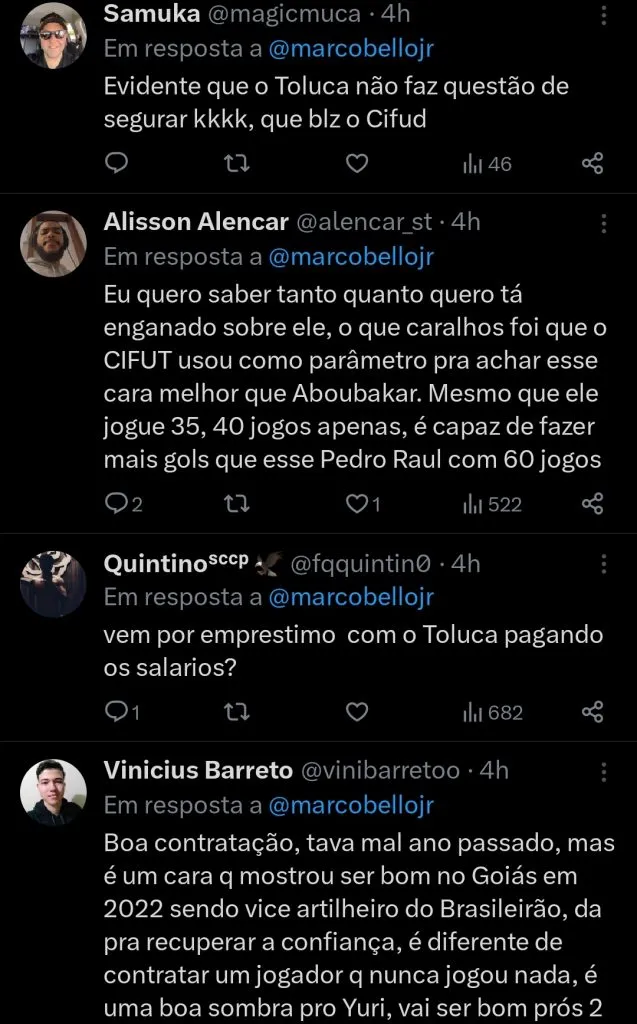Click the reply bubble on Alisson's tweet
The width and height of the screenshot is (637, 1024).
(x=117, y=504)
